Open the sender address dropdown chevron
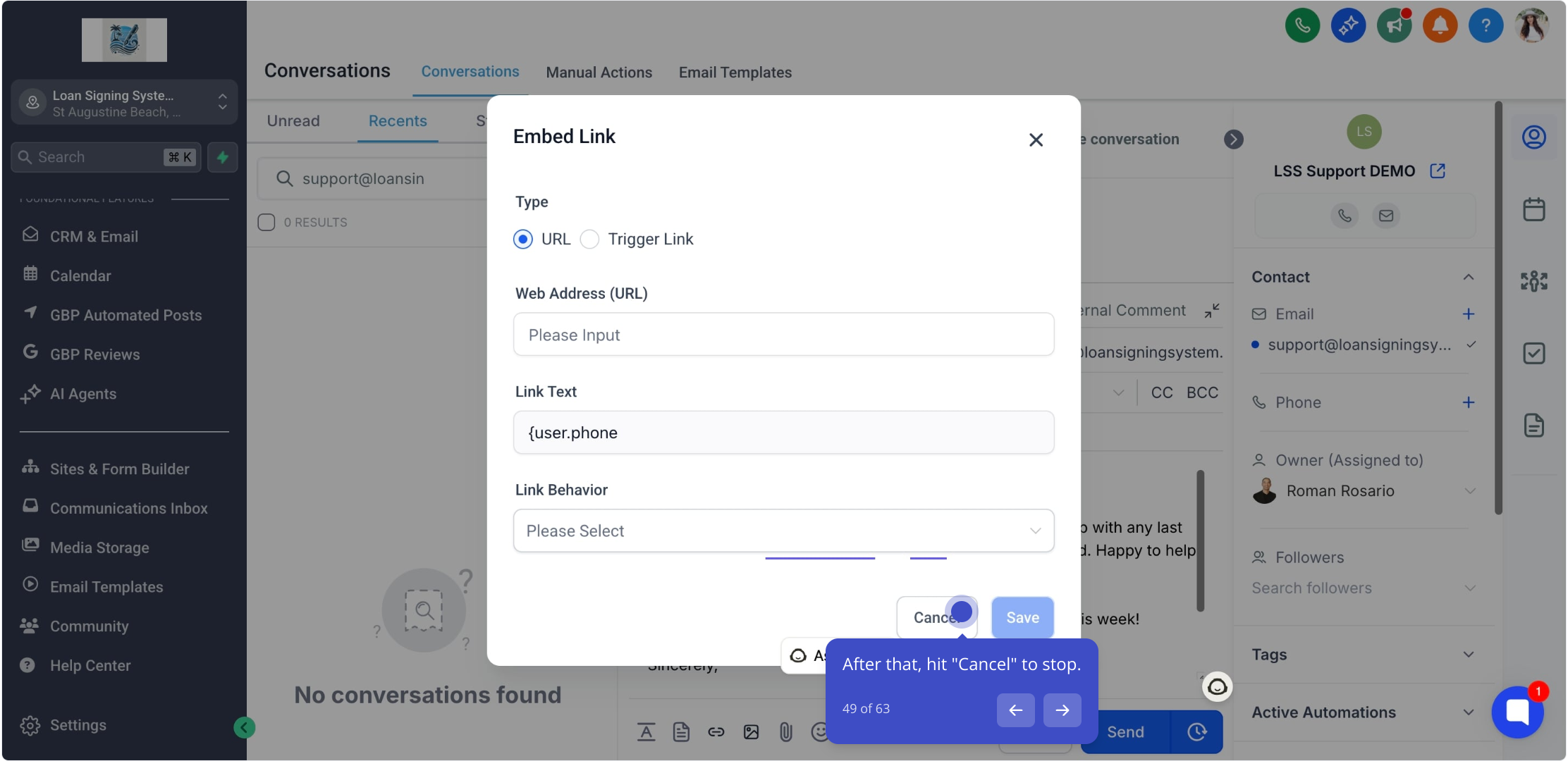Viewport: 1568px width, 761px height. (x=1118, y=392)
